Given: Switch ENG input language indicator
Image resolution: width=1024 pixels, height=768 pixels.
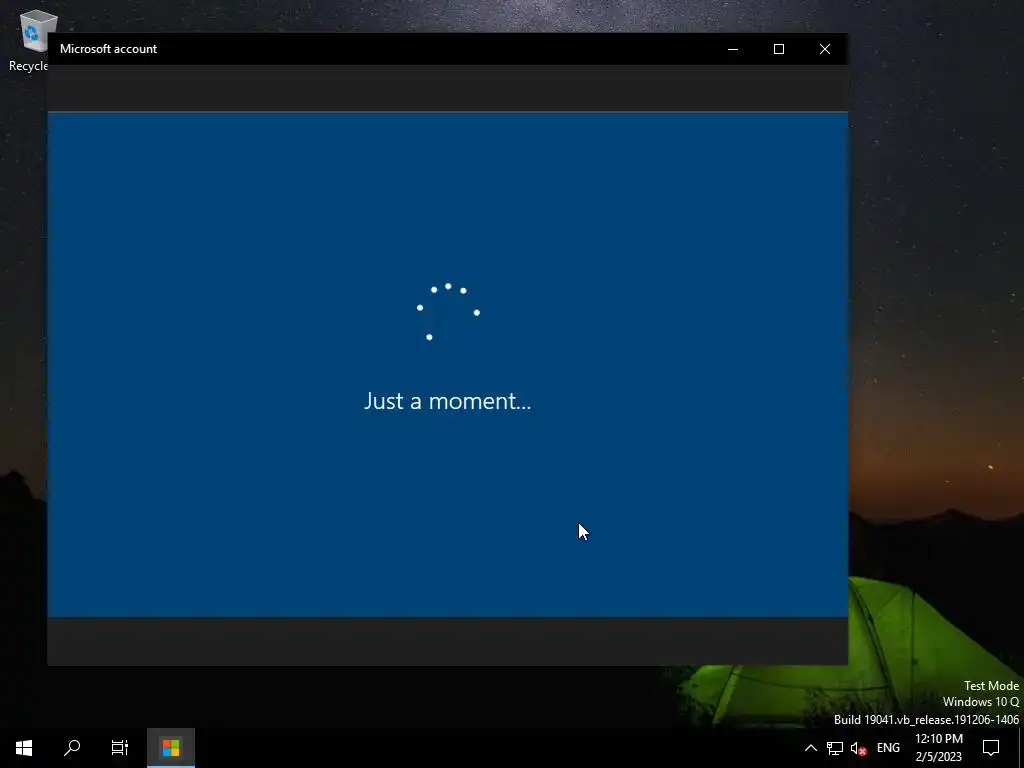Looking at the screenshot, I should coord(888,748).
